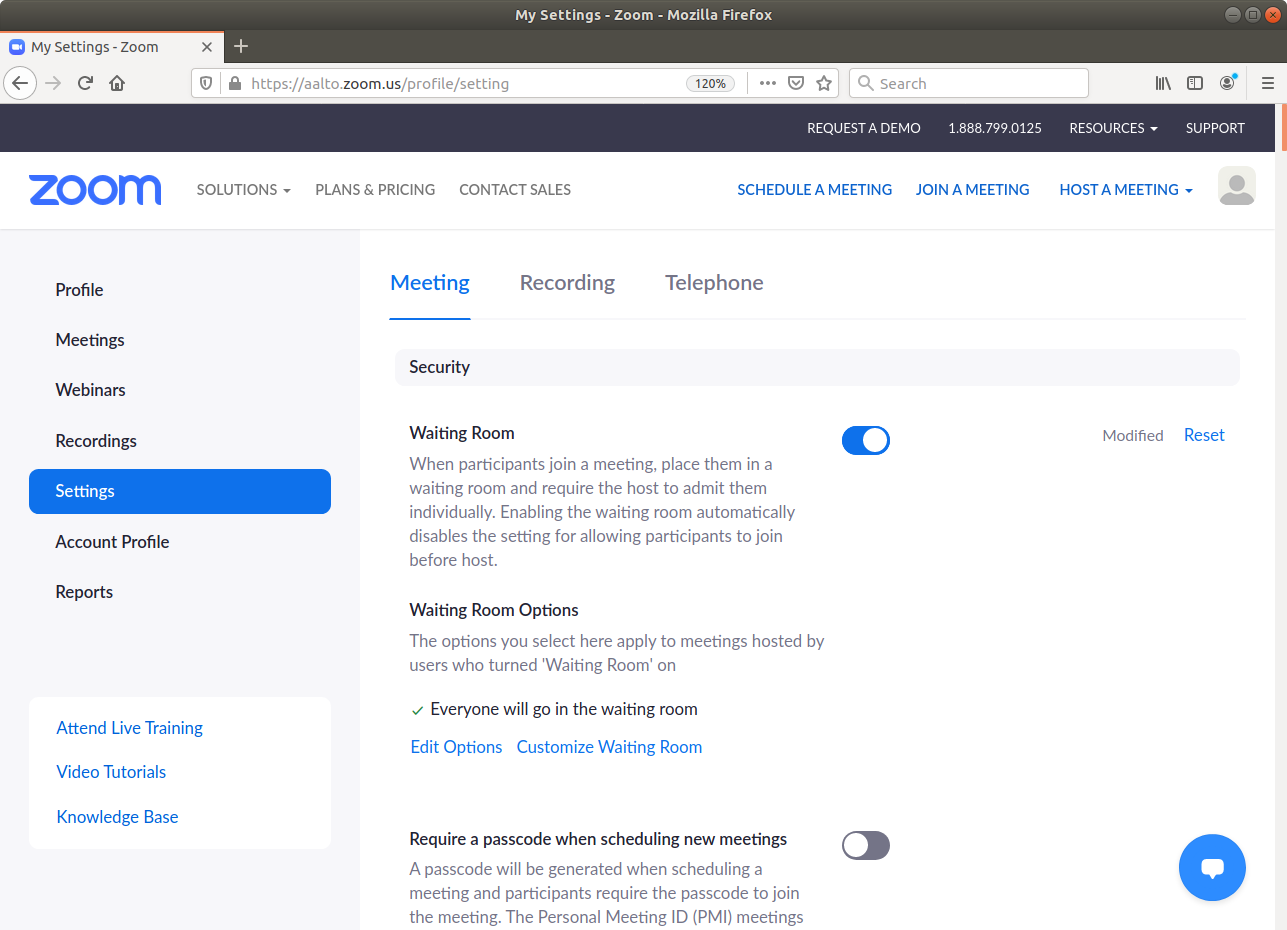Click the Zoom logo
The width and height of the screenshot is (1287, 930).
click(95, 190)
